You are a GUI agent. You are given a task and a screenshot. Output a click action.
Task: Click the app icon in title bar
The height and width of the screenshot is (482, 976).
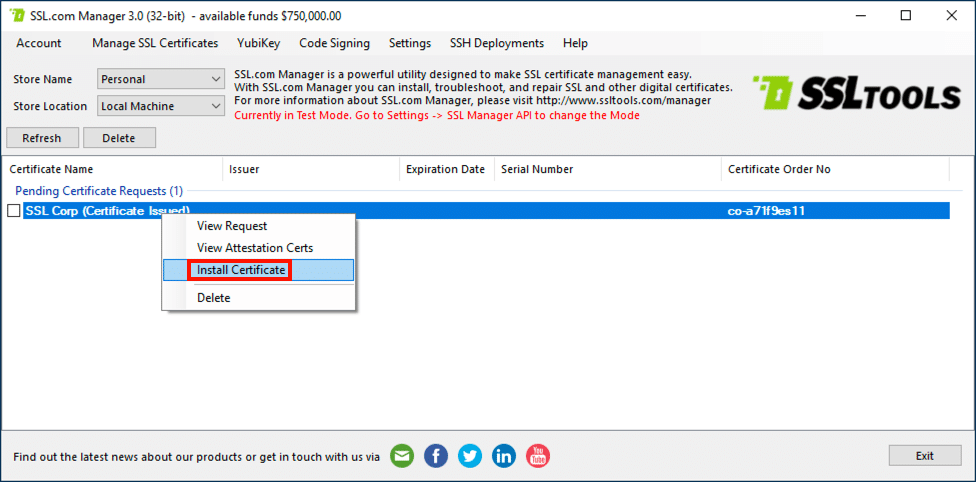click(17, 16)
